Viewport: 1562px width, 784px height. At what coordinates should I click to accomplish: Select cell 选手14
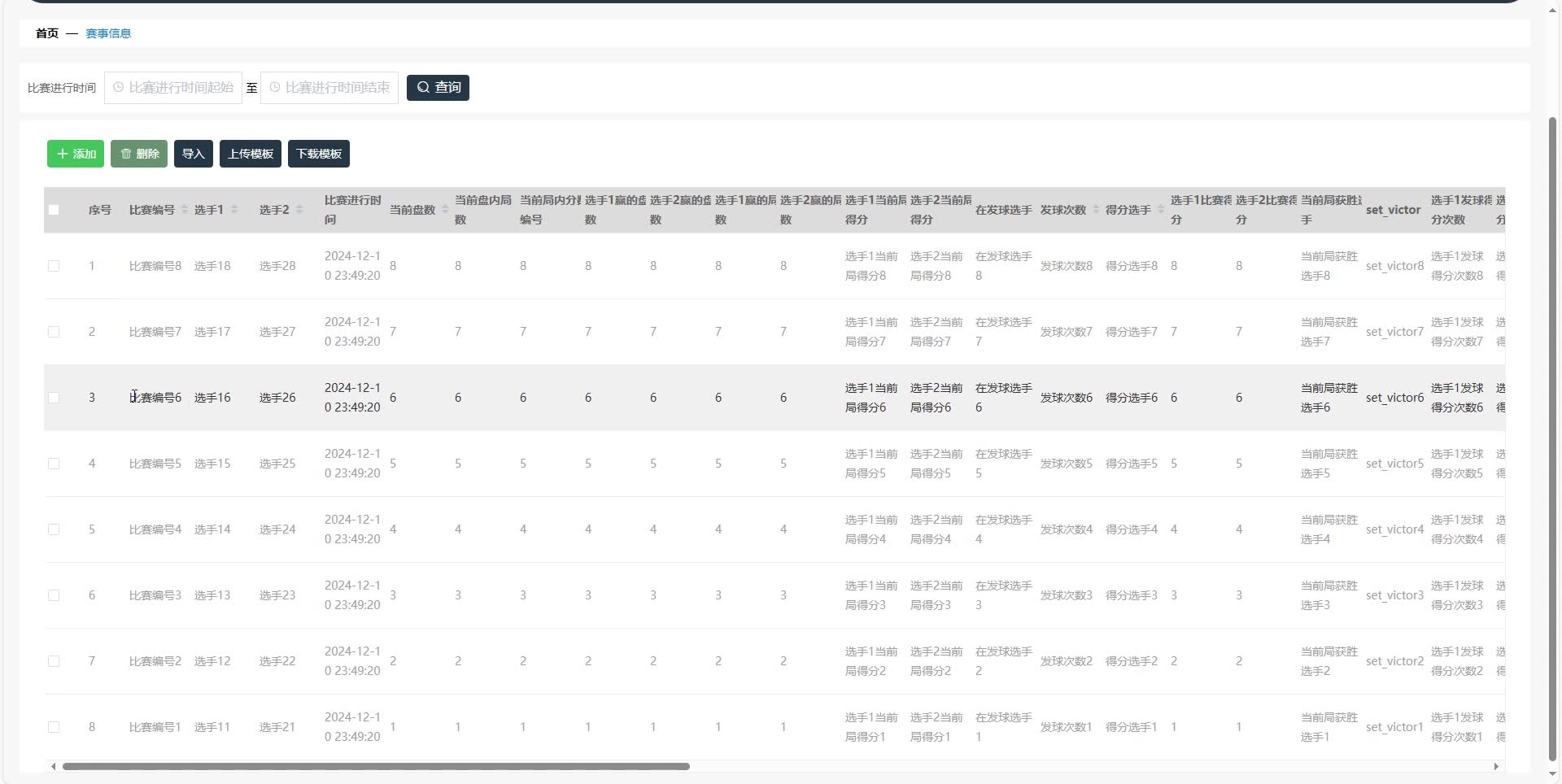tap(212, 529)
